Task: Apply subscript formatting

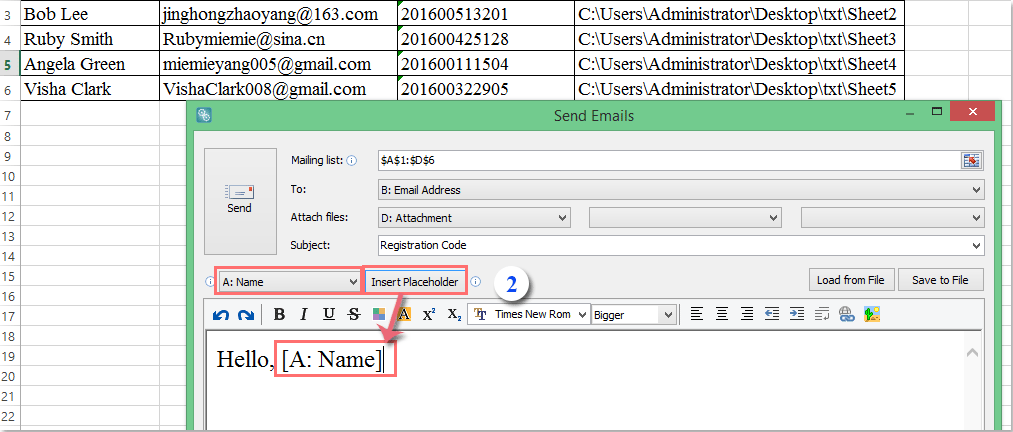Action: [x=454, y=314]
